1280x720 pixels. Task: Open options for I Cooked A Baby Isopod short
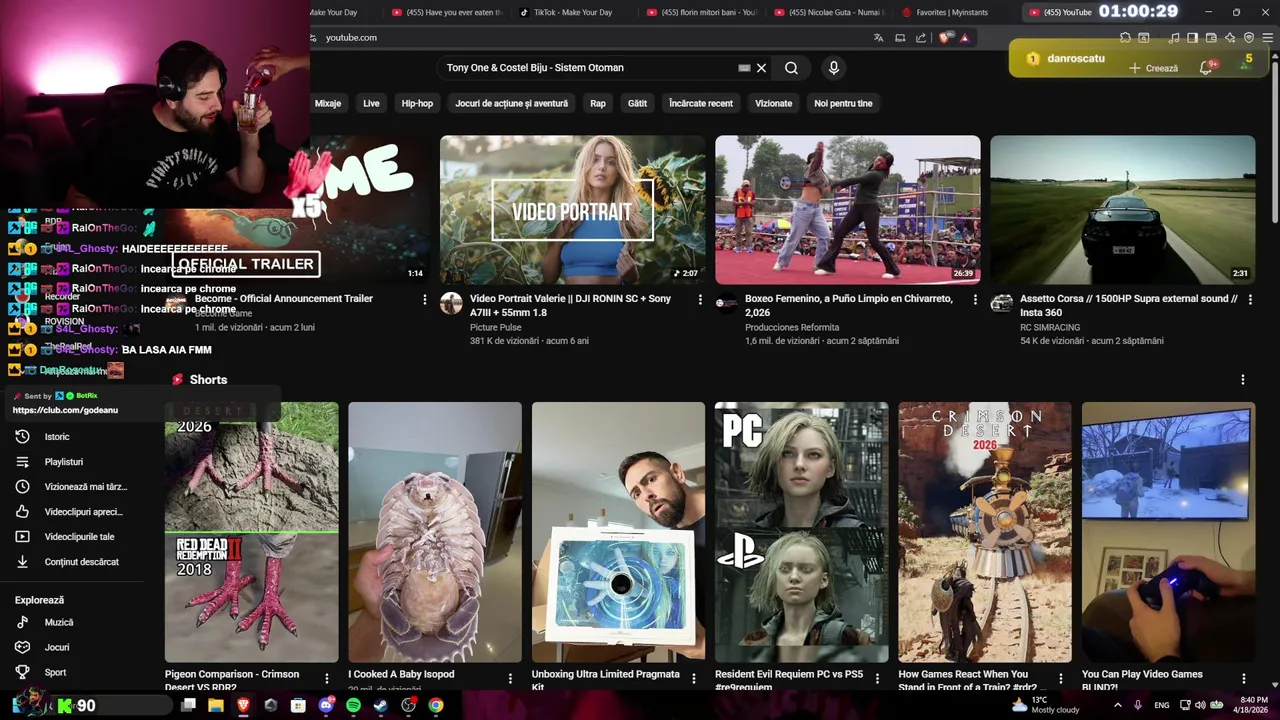point(510,679)
